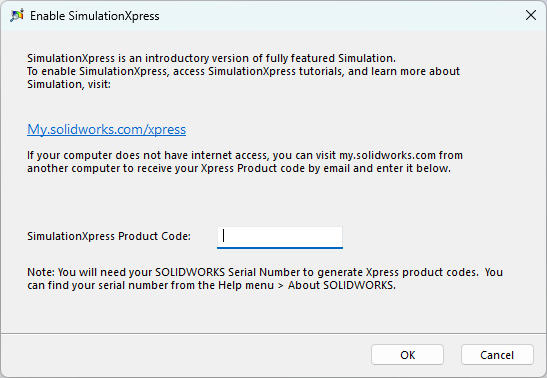The height and width of the screenshot is (378, 547).
Task: Open the My.solidworks.com/xpress link
Action: click(106, 129)
